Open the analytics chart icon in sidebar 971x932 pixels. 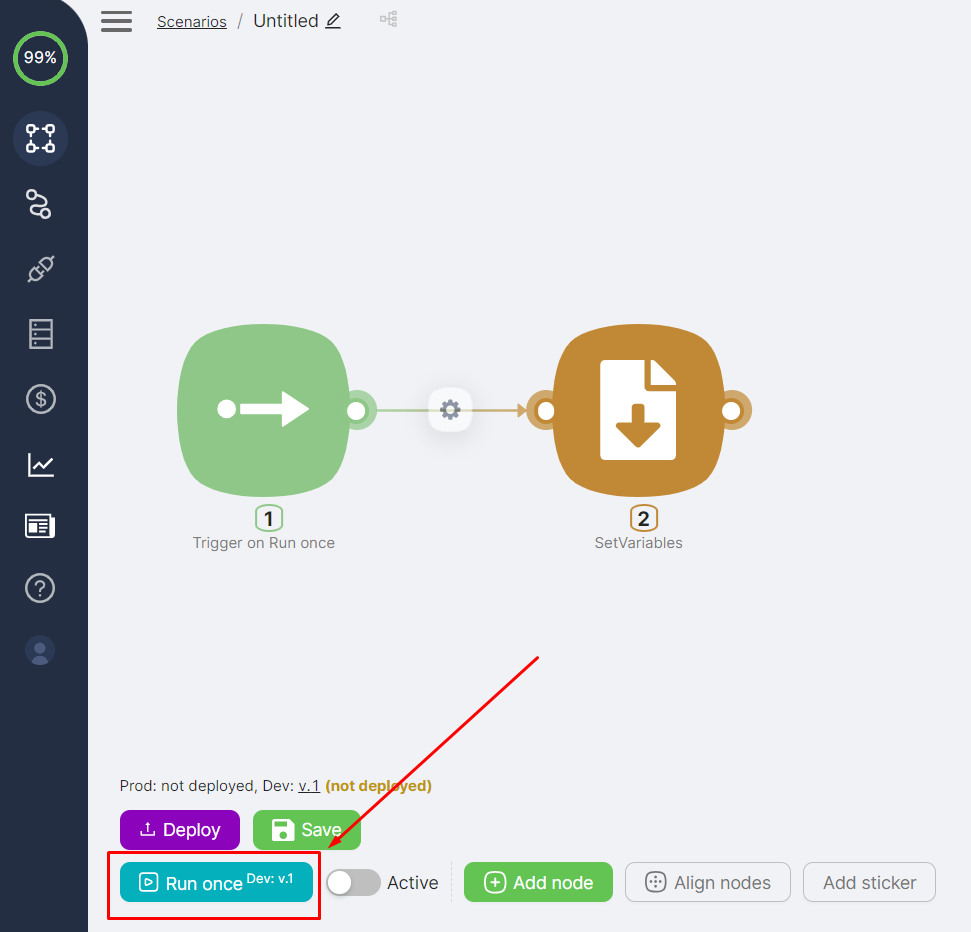(40, 465)
